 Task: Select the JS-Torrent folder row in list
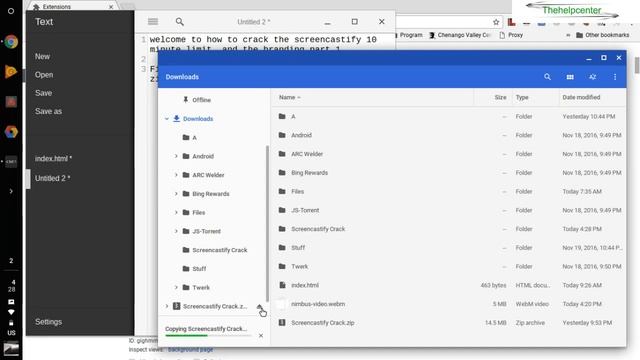click(x=448, y=210)
